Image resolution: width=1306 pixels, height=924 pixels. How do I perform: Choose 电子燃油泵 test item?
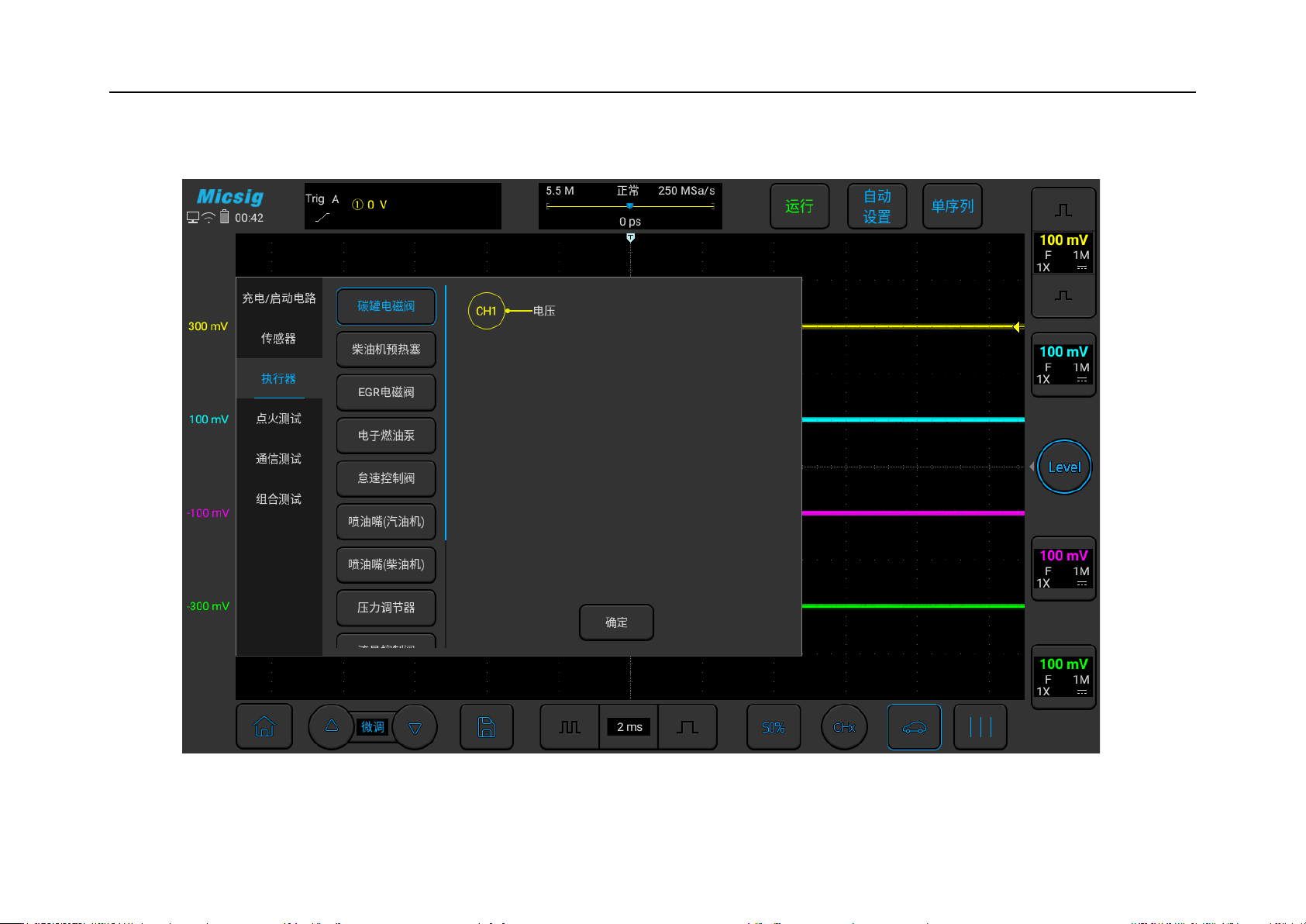tap(386, 436)
